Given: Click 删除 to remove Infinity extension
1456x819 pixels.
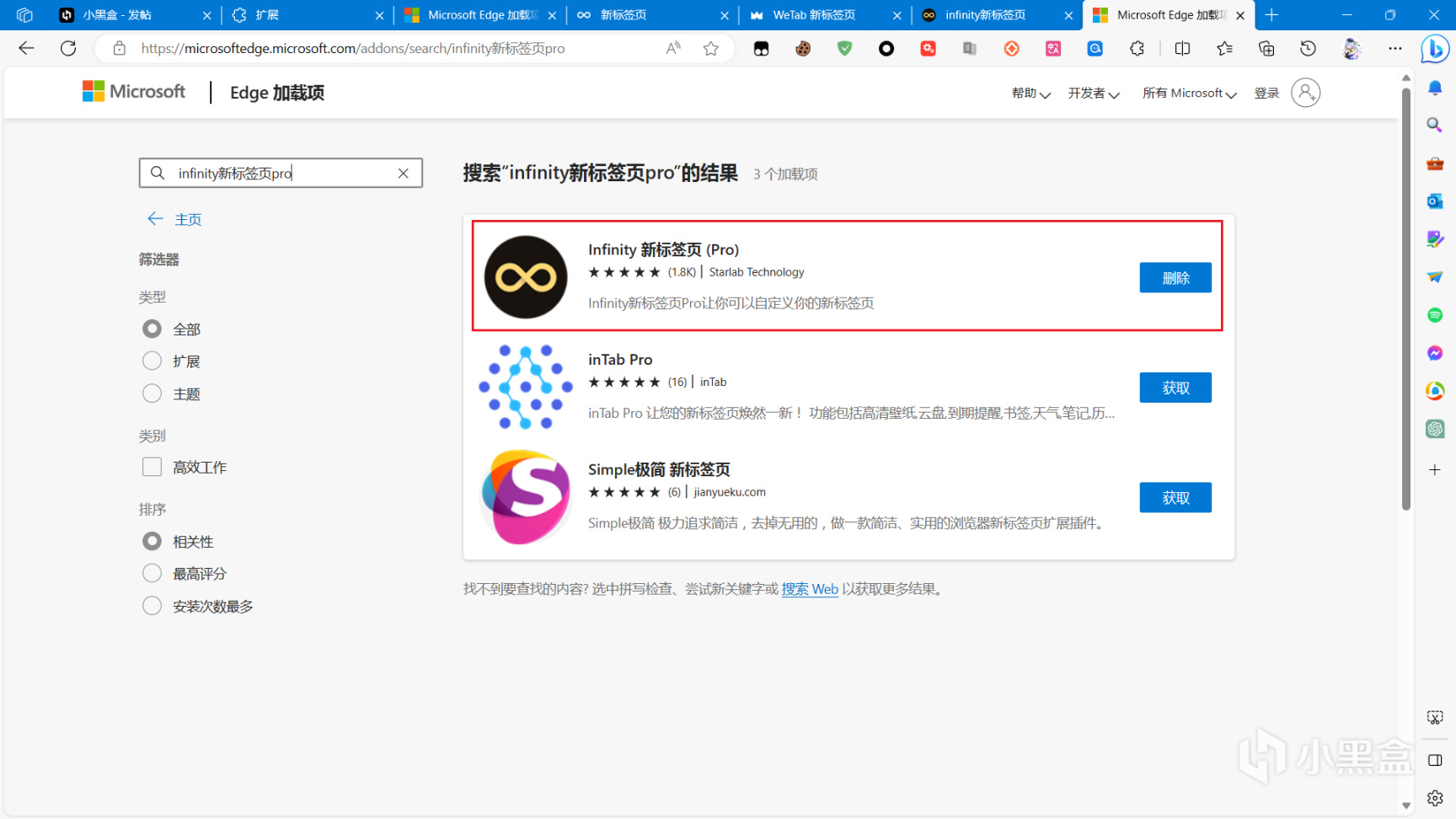Looking at the screenshot, I should point(1175,277).
